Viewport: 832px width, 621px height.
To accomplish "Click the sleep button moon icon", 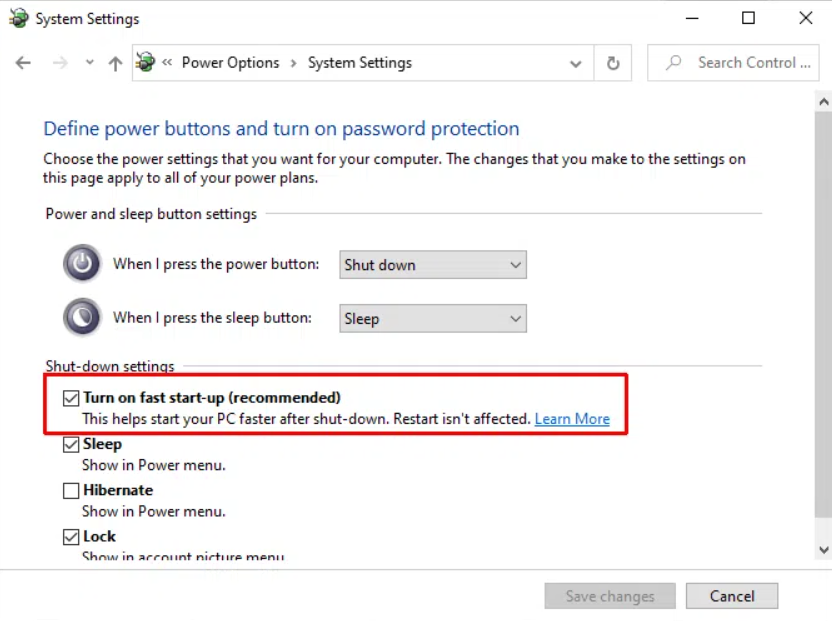I will (x=82, y=317).
